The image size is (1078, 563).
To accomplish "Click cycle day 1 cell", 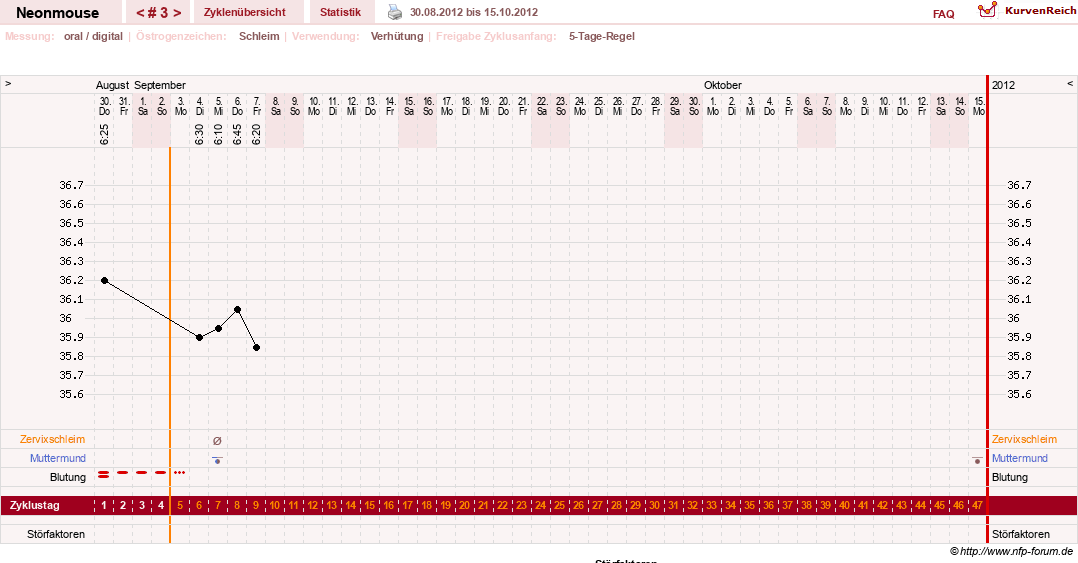I will click(x=104, y=505).
